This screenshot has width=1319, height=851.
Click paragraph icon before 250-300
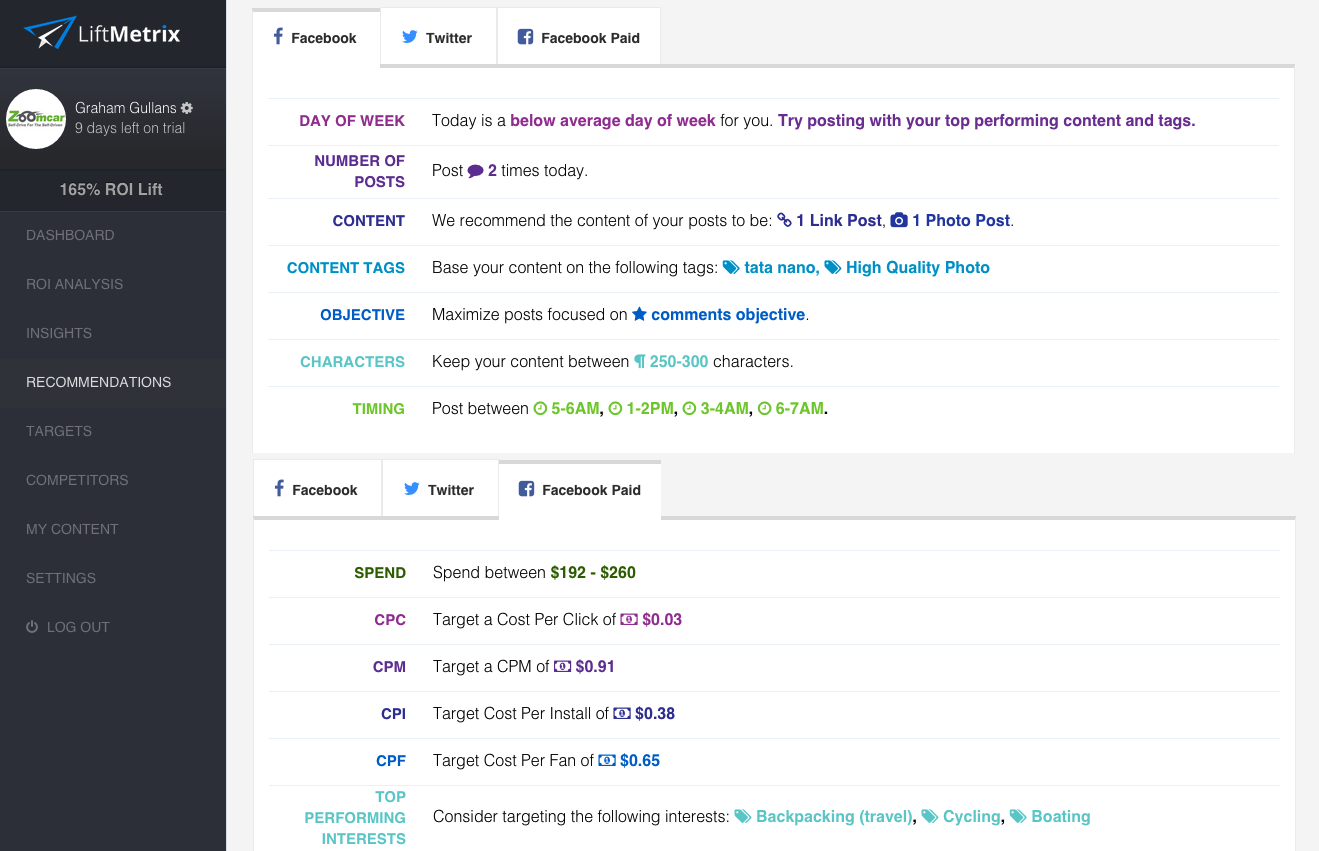click(640, 361)
